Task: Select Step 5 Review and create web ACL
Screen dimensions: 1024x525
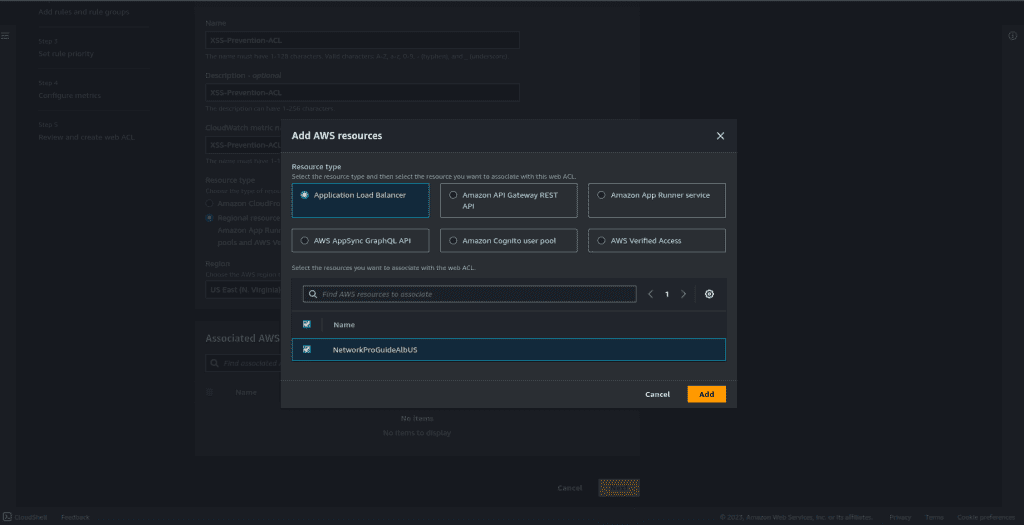Action: click(x=86, y=137)
